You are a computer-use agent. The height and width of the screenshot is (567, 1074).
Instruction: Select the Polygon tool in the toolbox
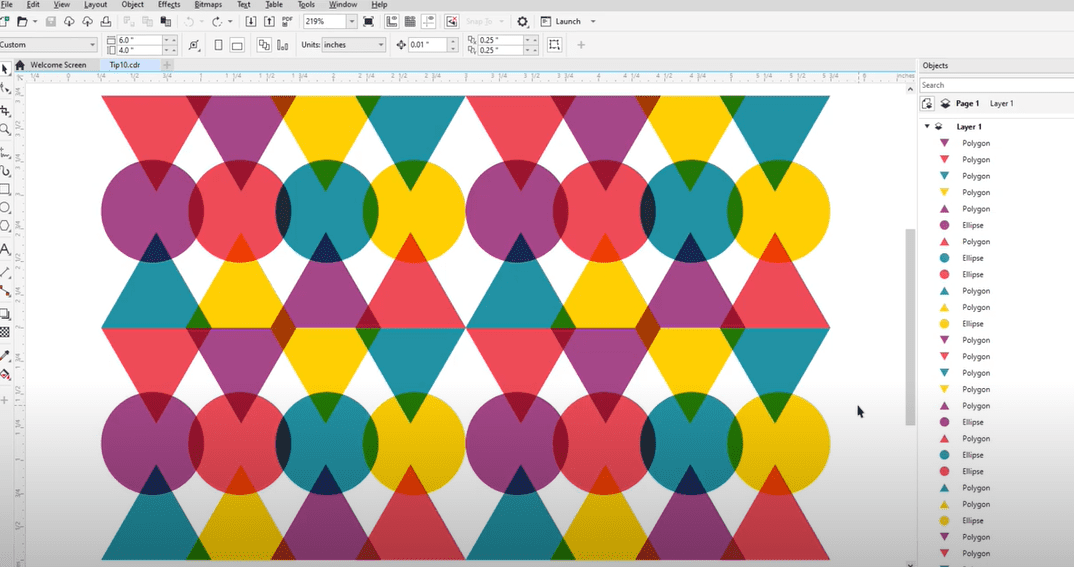pyautogui.click(x=5, y=227)
